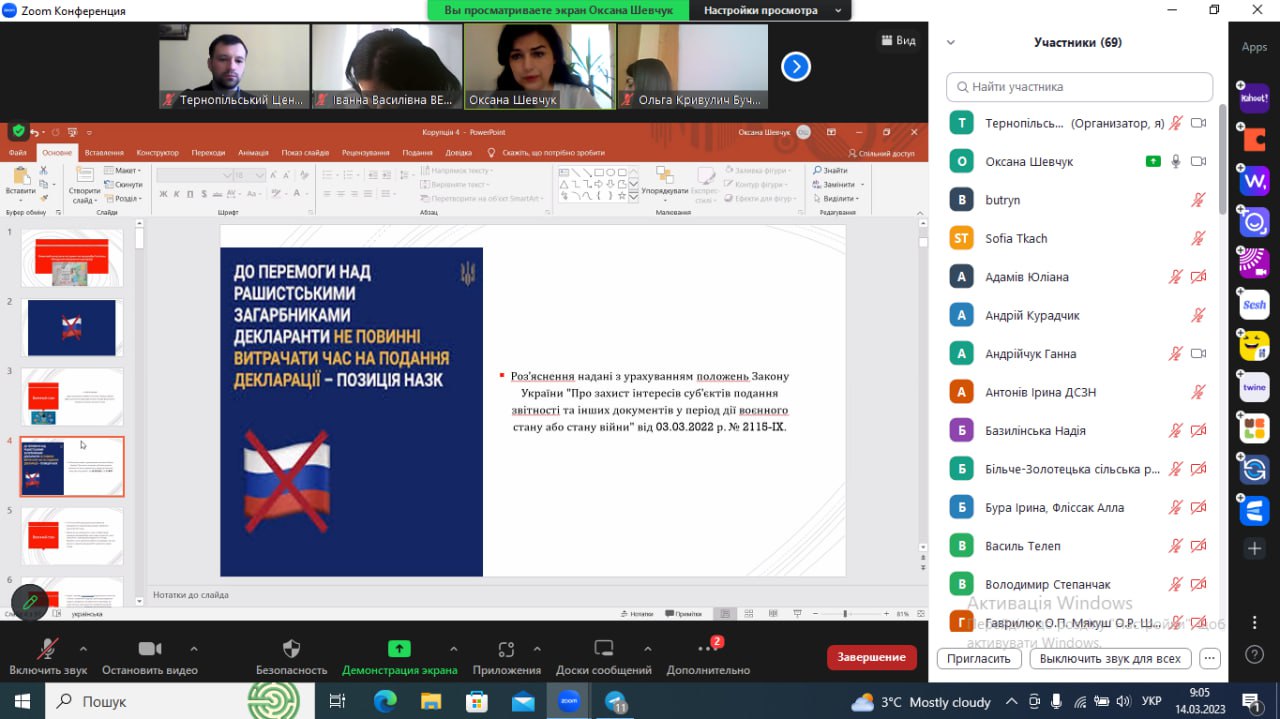Open the Twine app in Apps sidebar

(x=1254, y=387)
